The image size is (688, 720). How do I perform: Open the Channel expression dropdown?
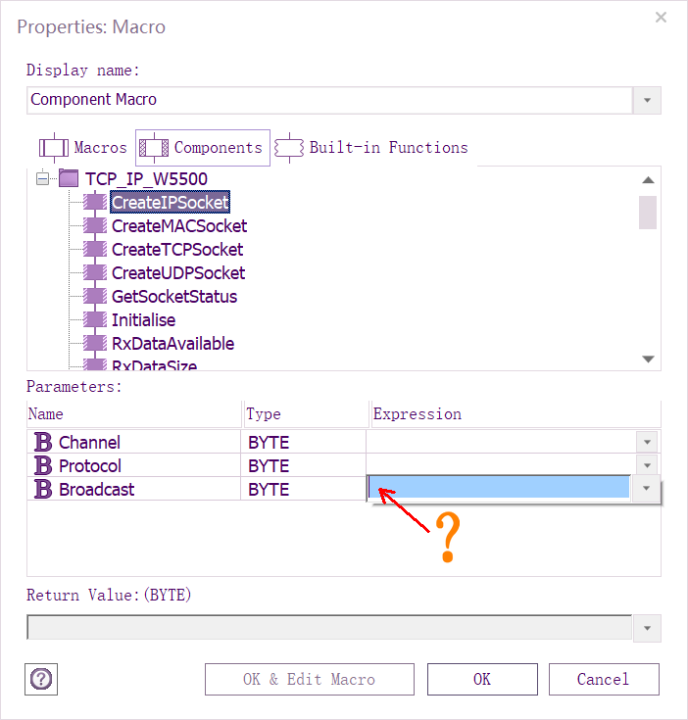(x=648, y=442)
